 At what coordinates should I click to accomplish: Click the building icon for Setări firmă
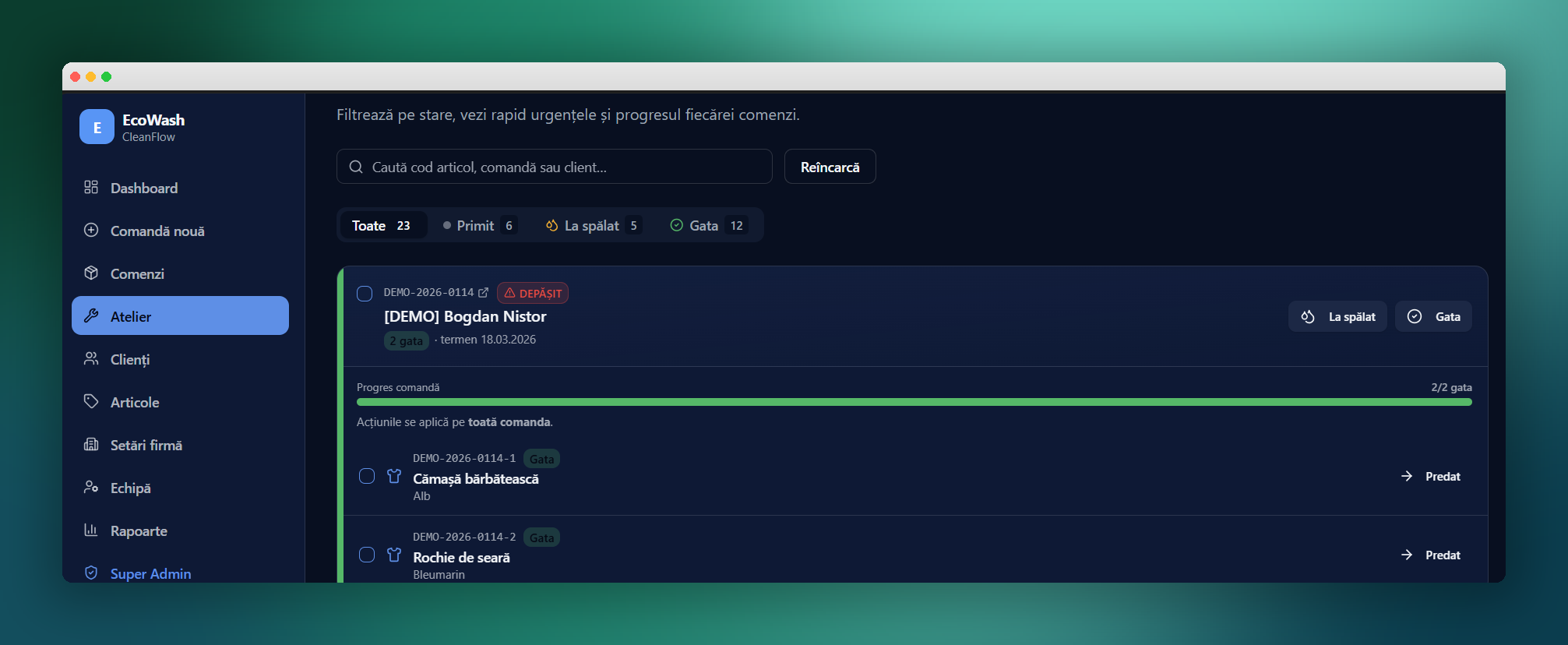(x=91, y=444)
